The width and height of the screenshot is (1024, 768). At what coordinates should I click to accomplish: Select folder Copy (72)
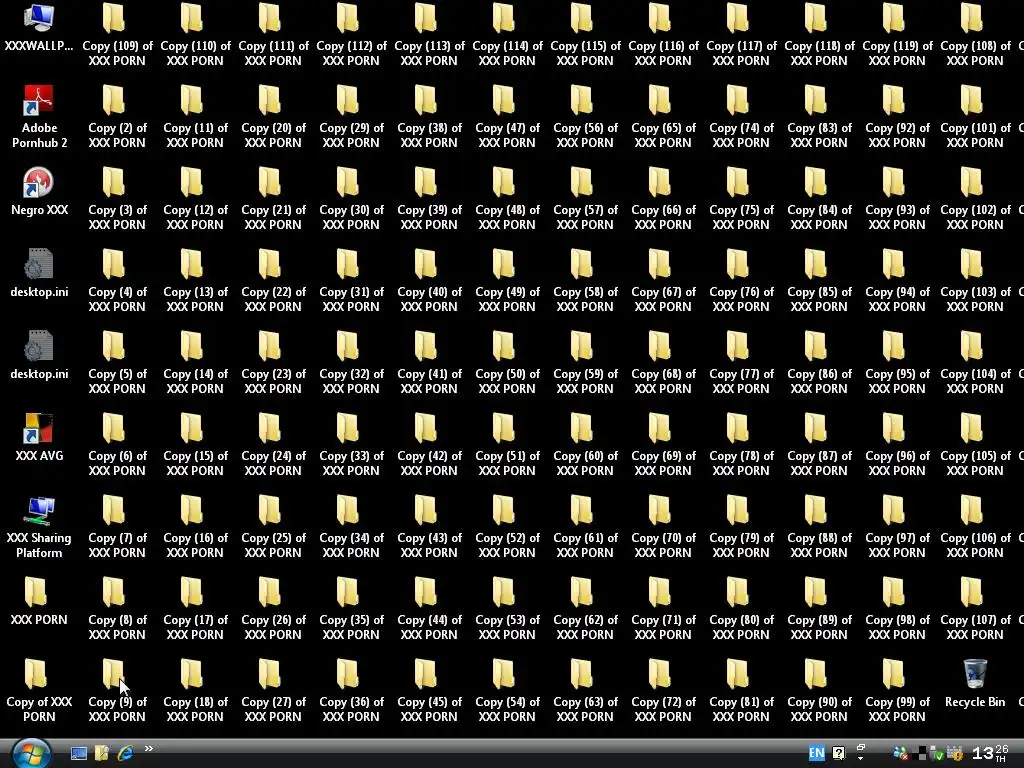663,691
